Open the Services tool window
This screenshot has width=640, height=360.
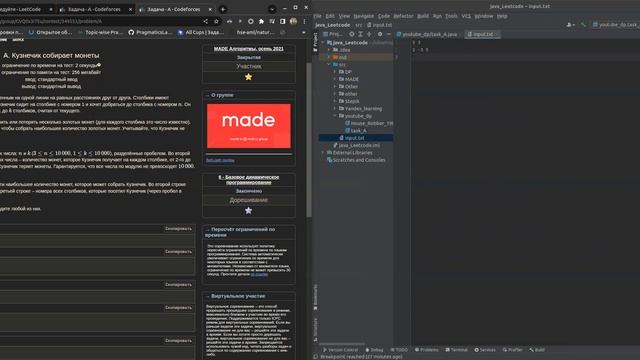[x=485, y=350]
